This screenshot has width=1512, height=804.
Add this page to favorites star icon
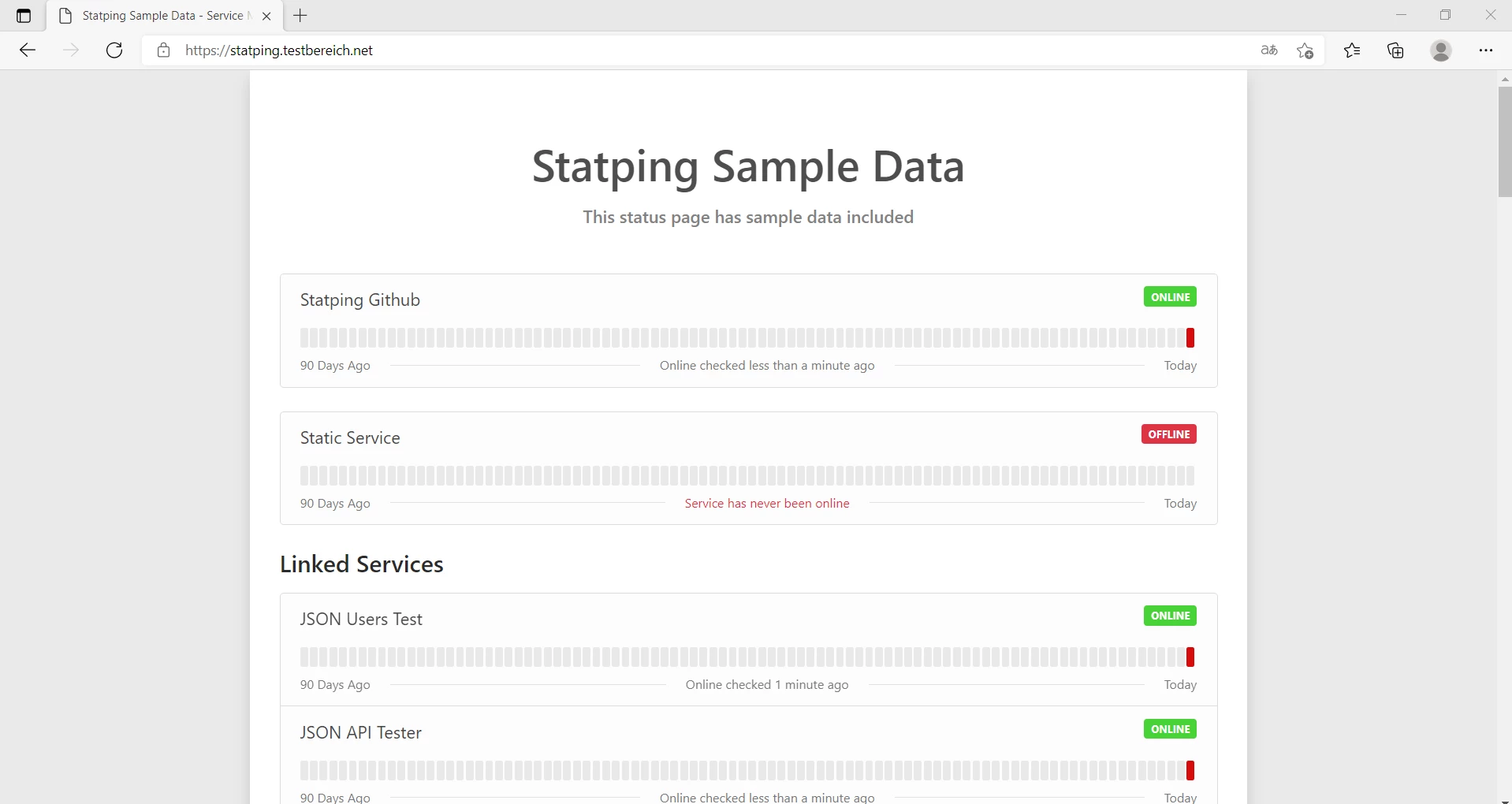(1305, 50)
